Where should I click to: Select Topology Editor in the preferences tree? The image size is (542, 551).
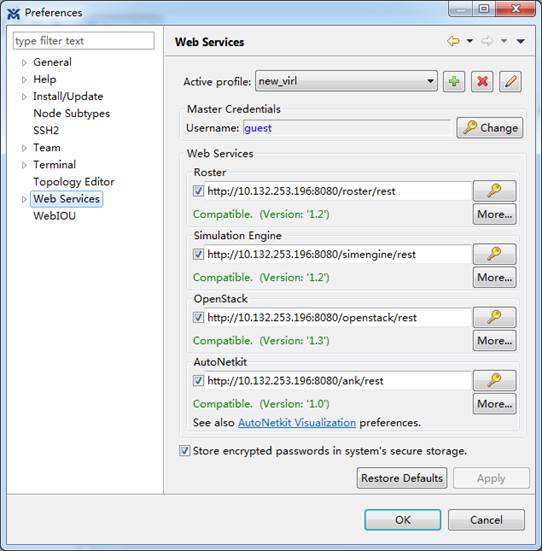[74, 182]
